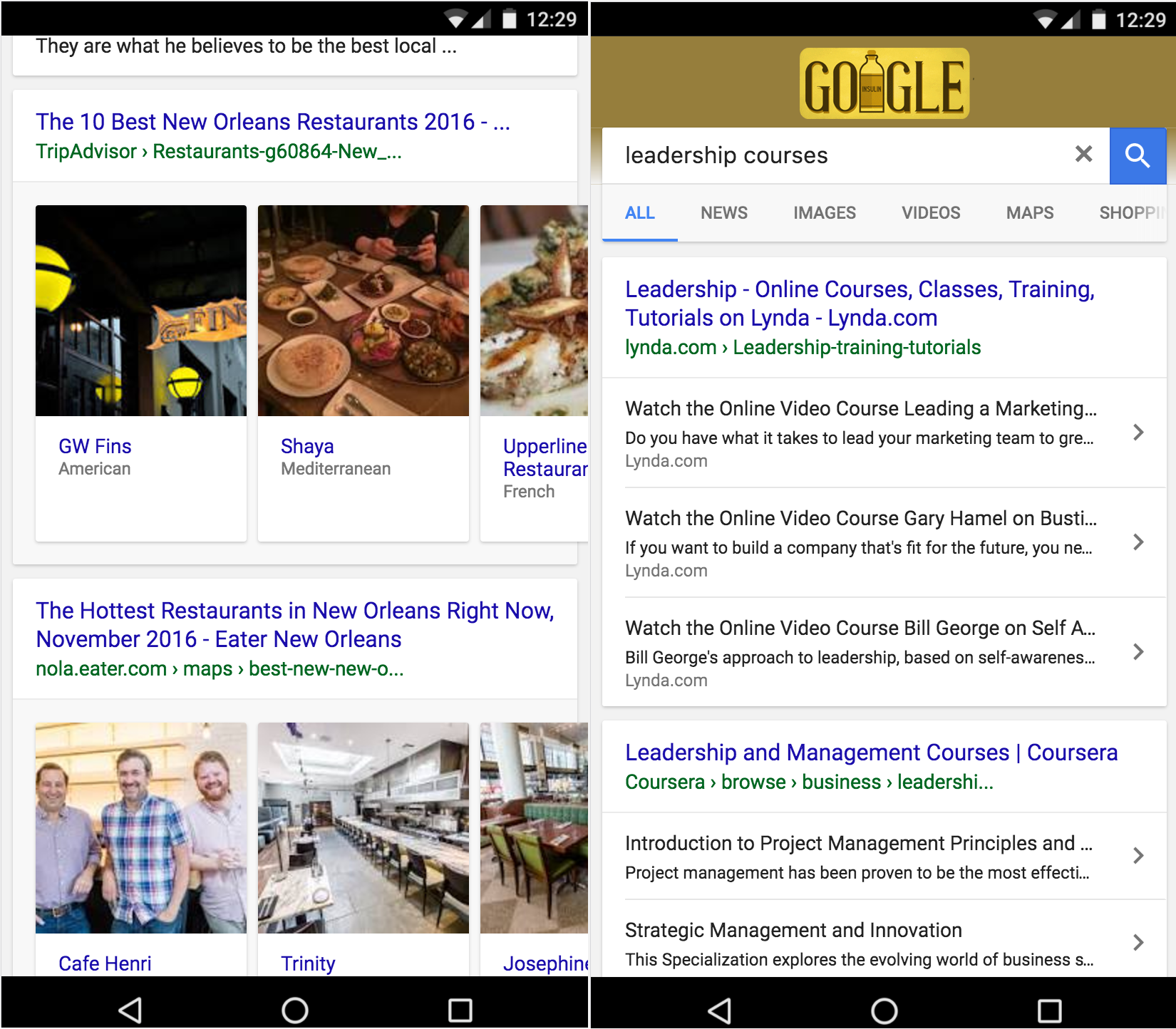Tap the Cafe Henri three men photo
Viewport: 1176px width, 1029px height.
[x=141, y=828]
